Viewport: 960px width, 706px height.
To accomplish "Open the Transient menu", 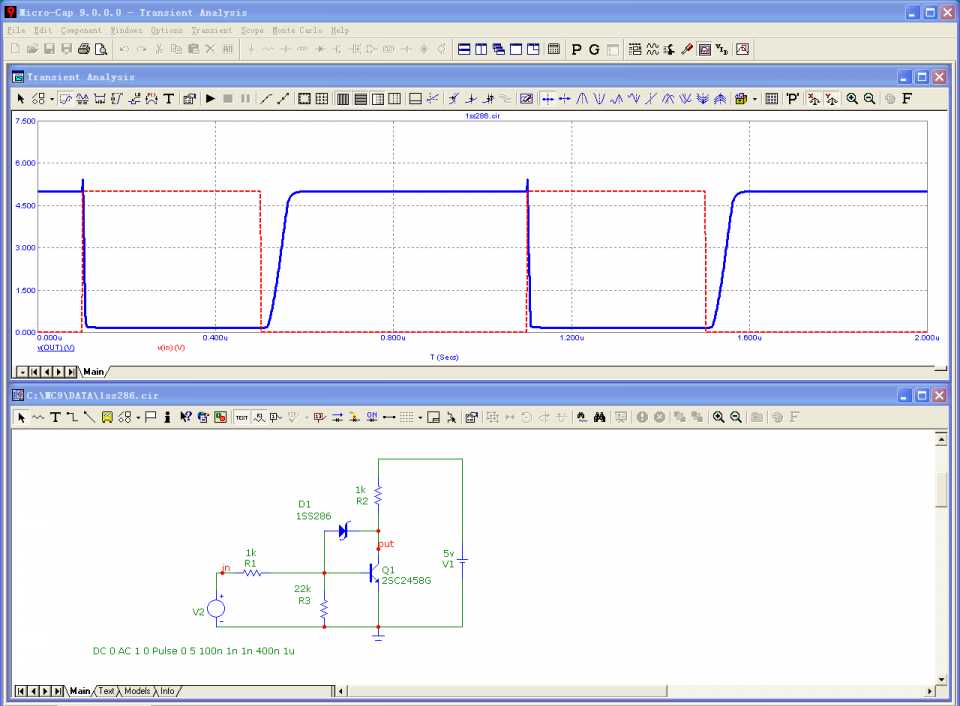I will point(212,30).
